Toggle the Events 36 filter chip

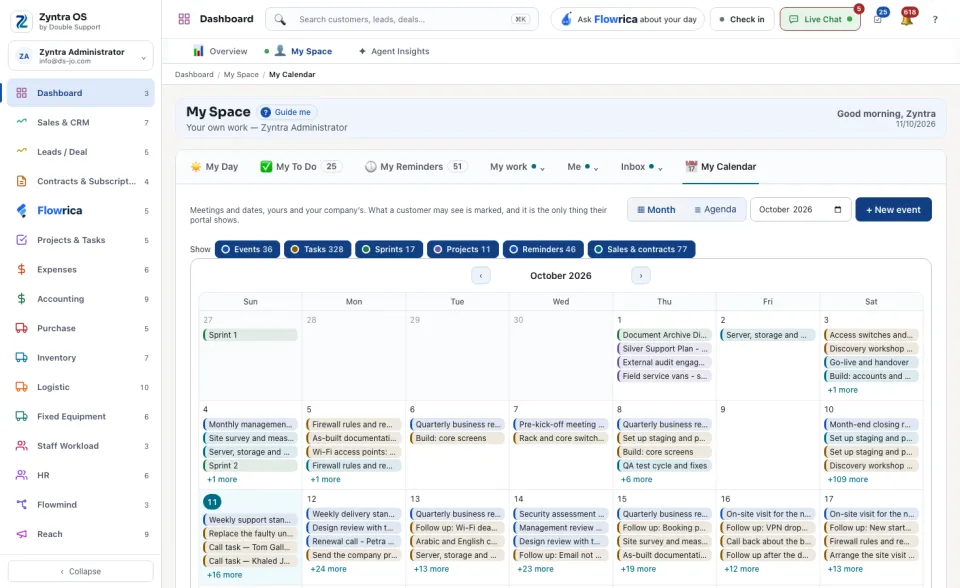click(247, 249)
